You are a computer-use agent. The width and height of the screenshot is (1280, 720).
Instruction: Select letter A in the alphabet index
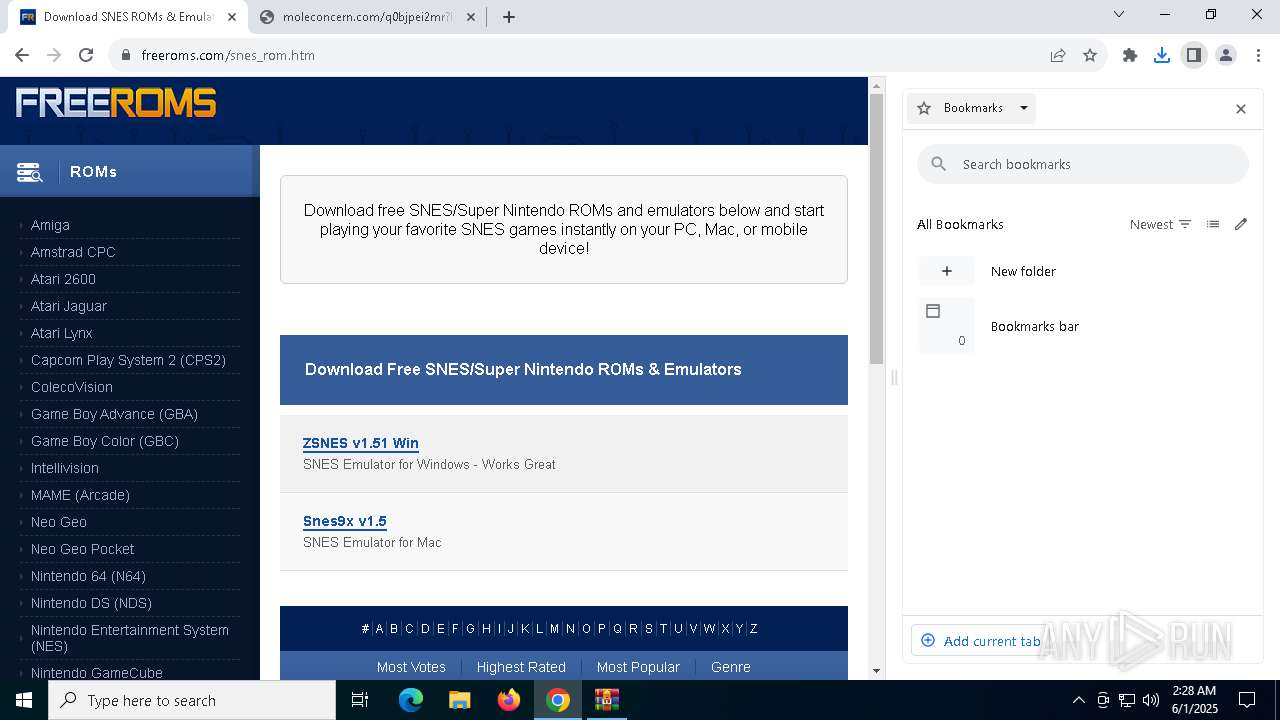379,629
